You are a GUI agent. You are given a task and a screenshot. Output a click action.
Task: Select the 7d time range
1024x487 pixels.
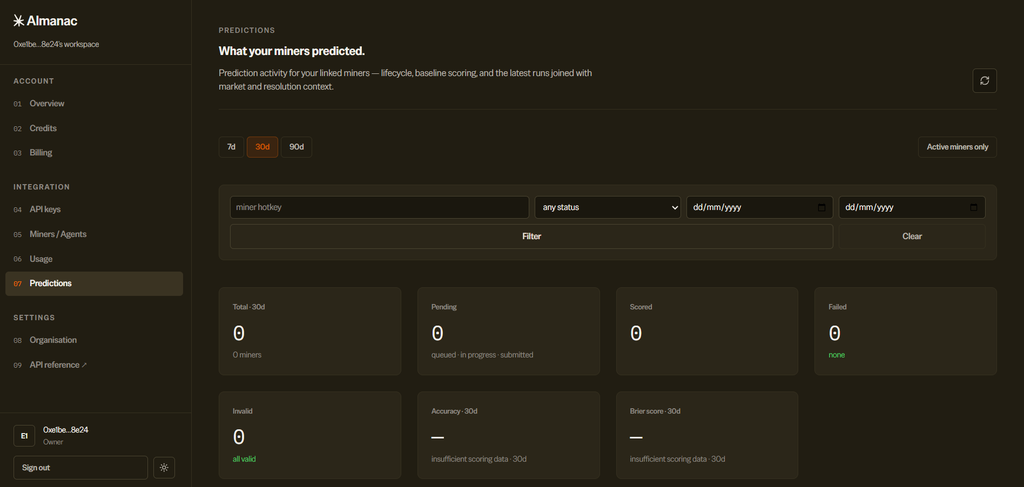click(x=231, y=147)
